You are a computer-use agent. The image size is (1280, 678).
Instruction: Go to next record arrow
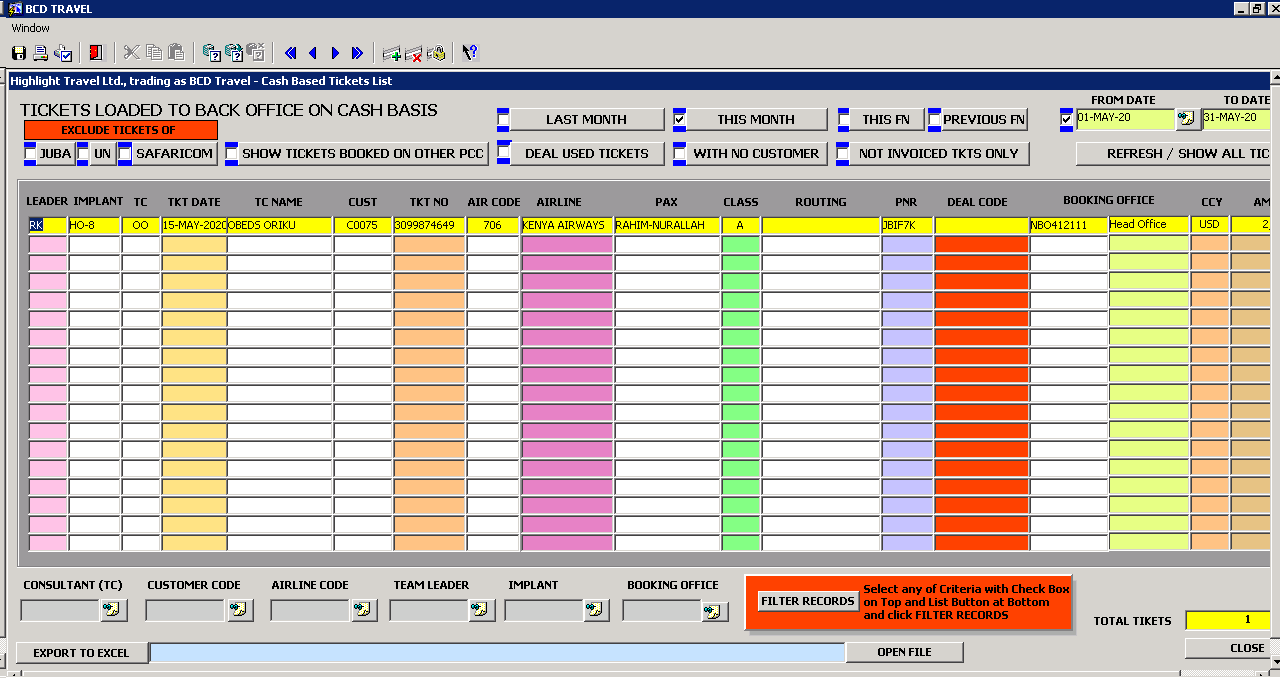click(335, 53)
